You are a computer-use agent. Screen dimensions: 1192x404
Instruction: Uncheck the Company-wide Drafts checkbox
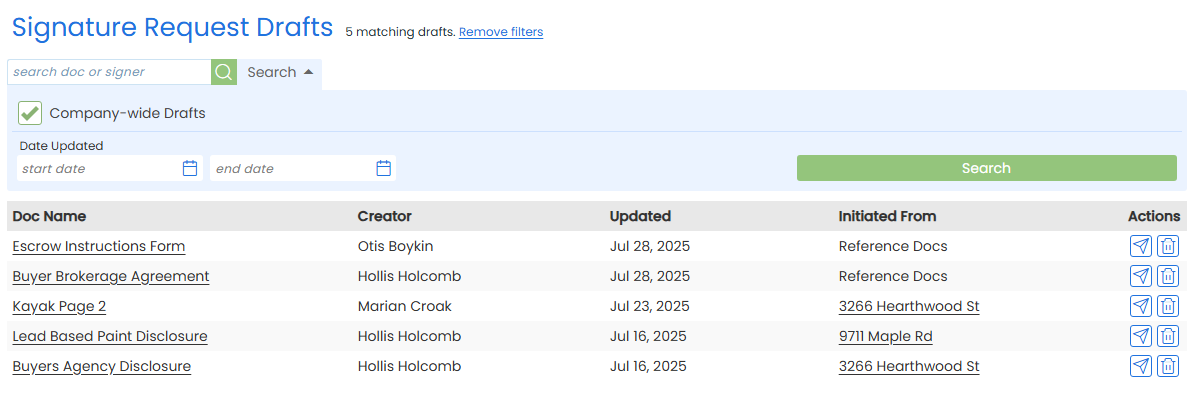(30, 113)
